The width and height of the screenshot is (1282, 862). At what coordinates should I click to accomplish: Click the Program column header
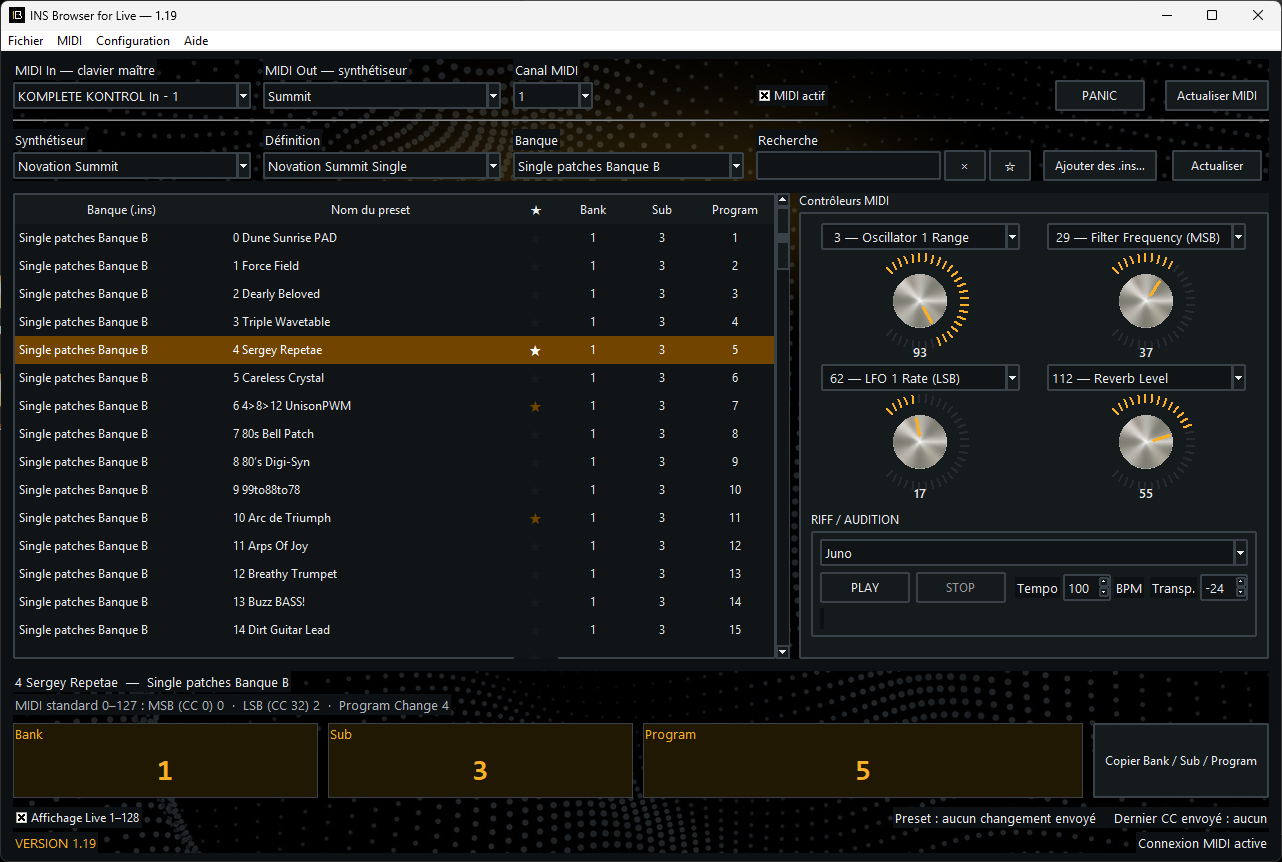735,210
